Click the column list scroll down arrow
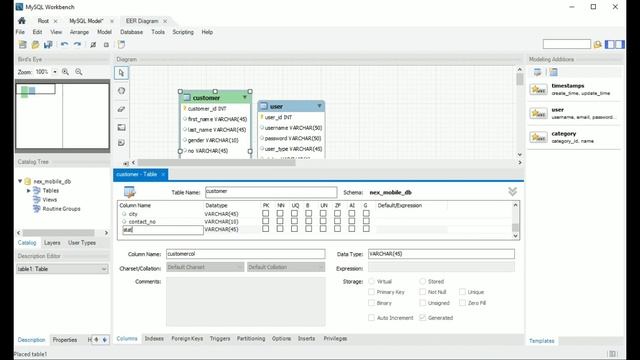Screen dimensions: 640x360 pyautogui.click(x=516, y=236)
